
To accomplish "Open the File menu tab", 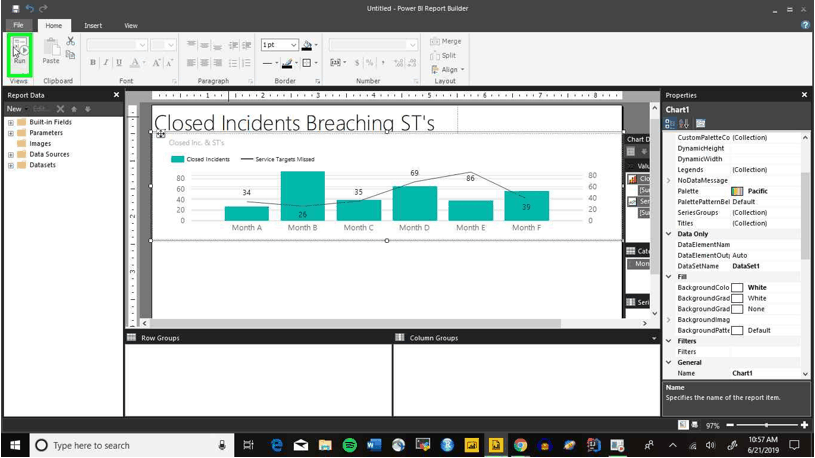I will click(18, 25).
